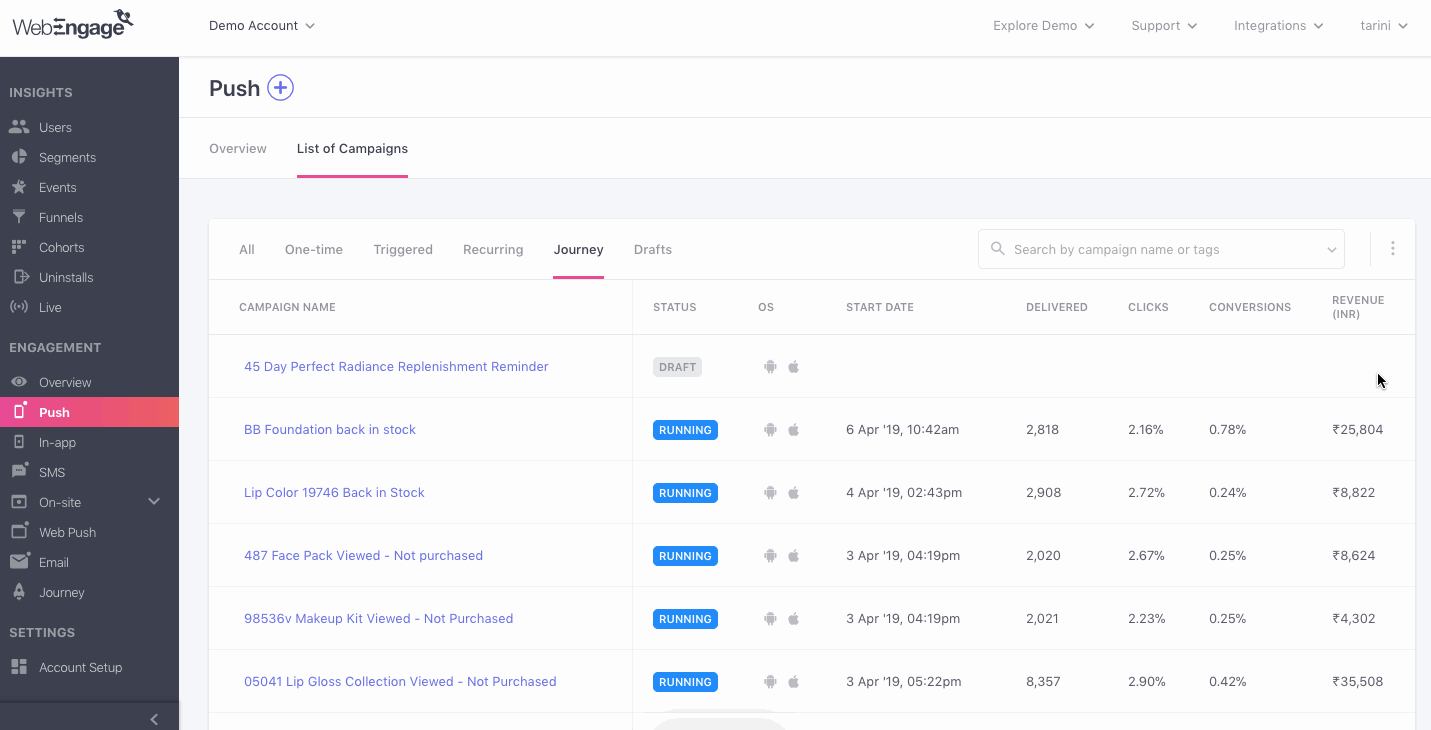Open Lip Color 19746 Back in Stock
The height and width of the screenshot is (730, 1431).
[334, 493]
